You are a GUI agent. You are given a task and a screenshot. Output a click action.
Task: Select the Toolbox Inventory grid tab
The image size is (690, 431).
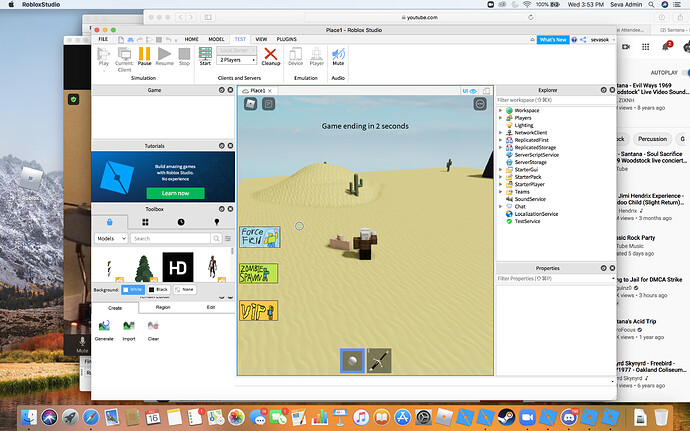[145, 222]
